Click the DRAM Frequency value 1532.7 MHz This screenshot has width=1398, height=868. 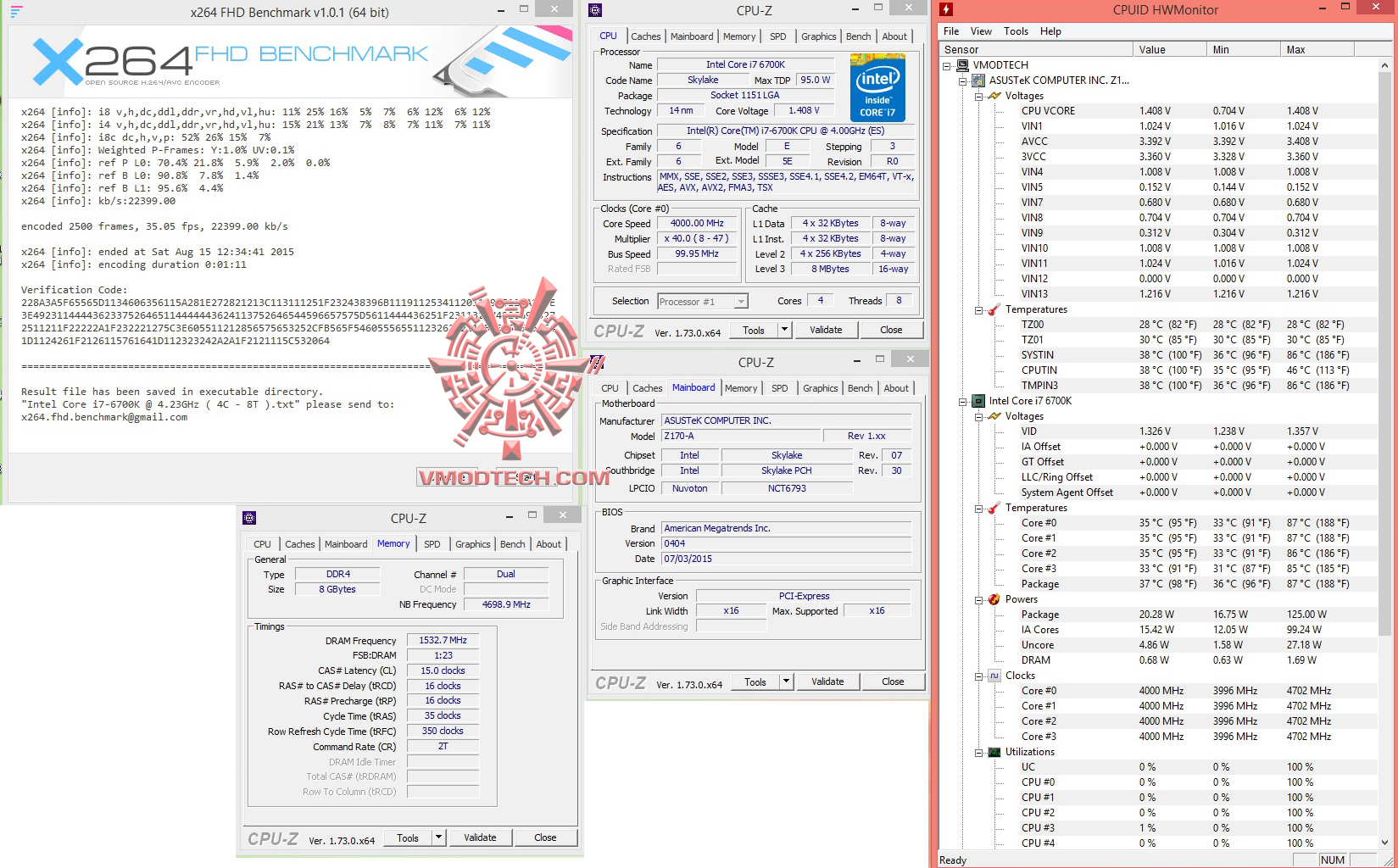coord(443,641)
